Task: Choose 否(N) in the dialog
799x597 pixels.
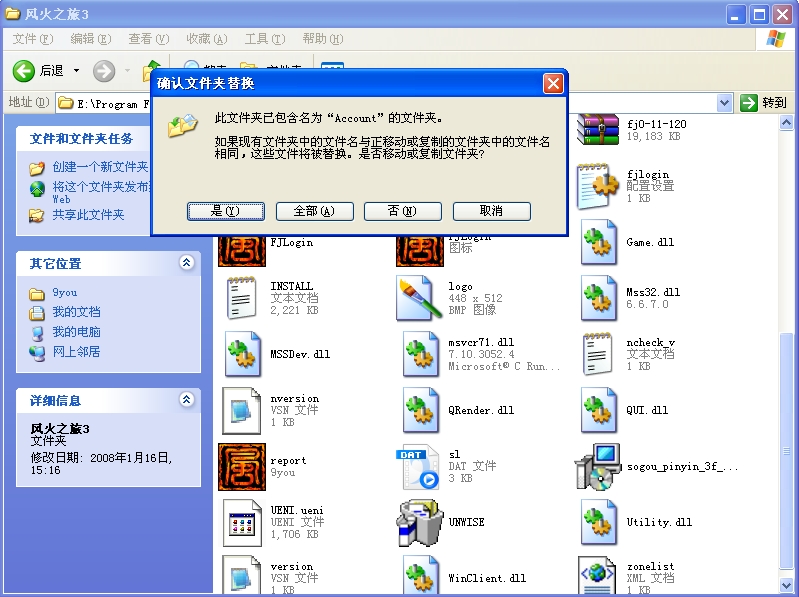Action: [x=403, y=211]
